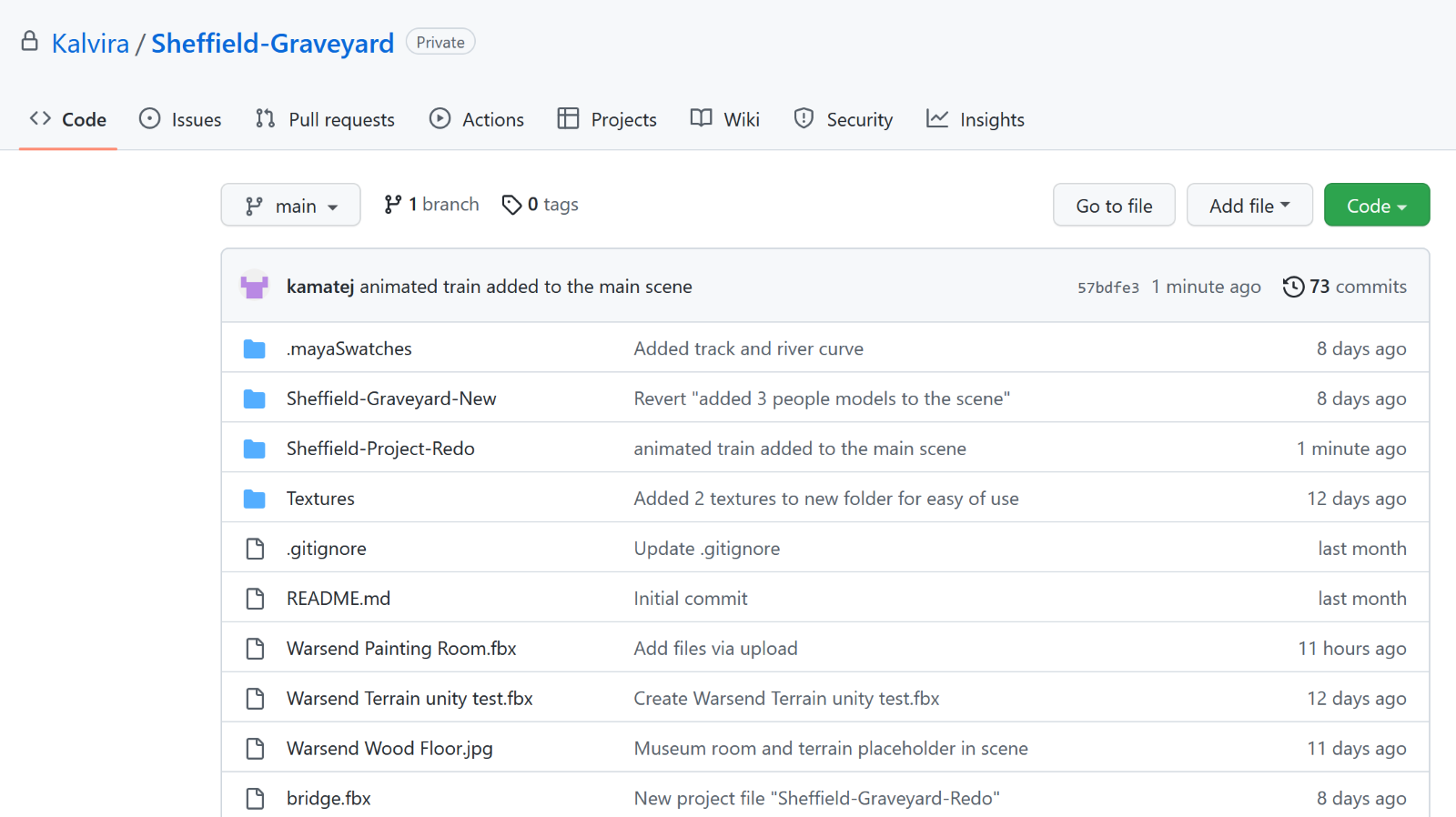Click '11 hours ago' timestamp
Screen dimensions: 1456x817
[x=1352, y=649]
